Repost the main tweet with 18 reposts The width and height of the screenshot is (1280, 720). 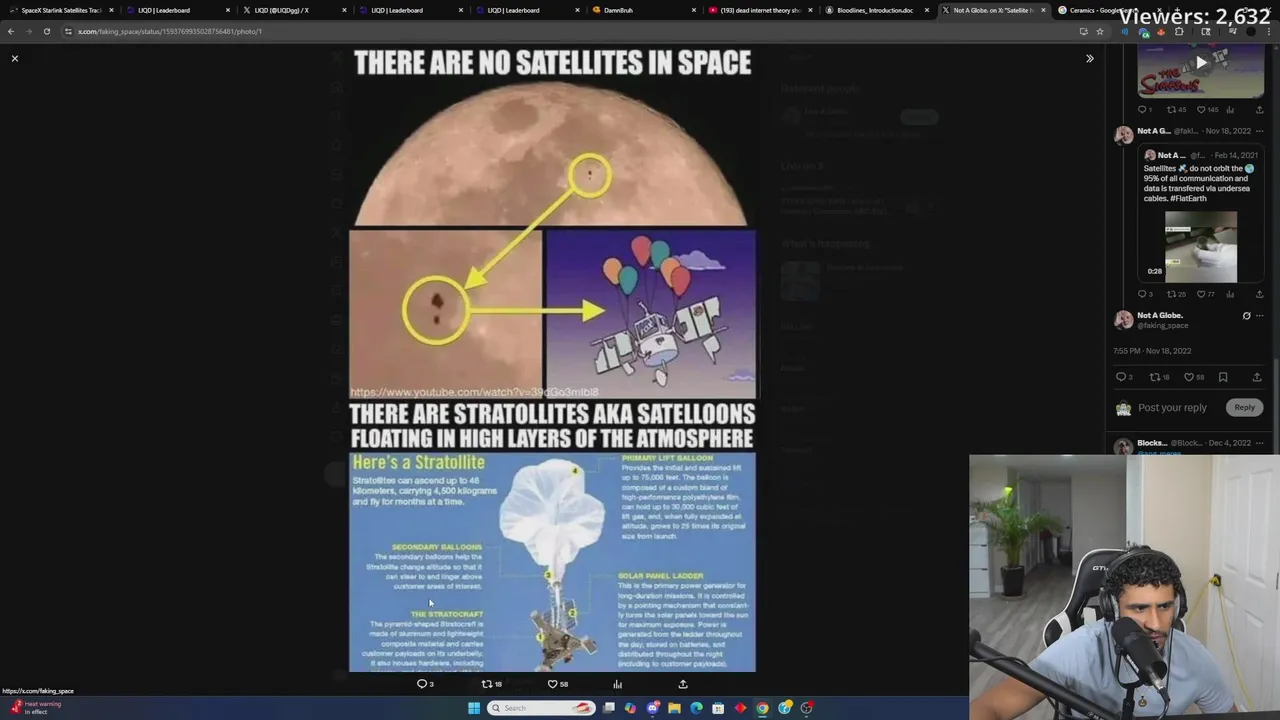point(1155,377)
